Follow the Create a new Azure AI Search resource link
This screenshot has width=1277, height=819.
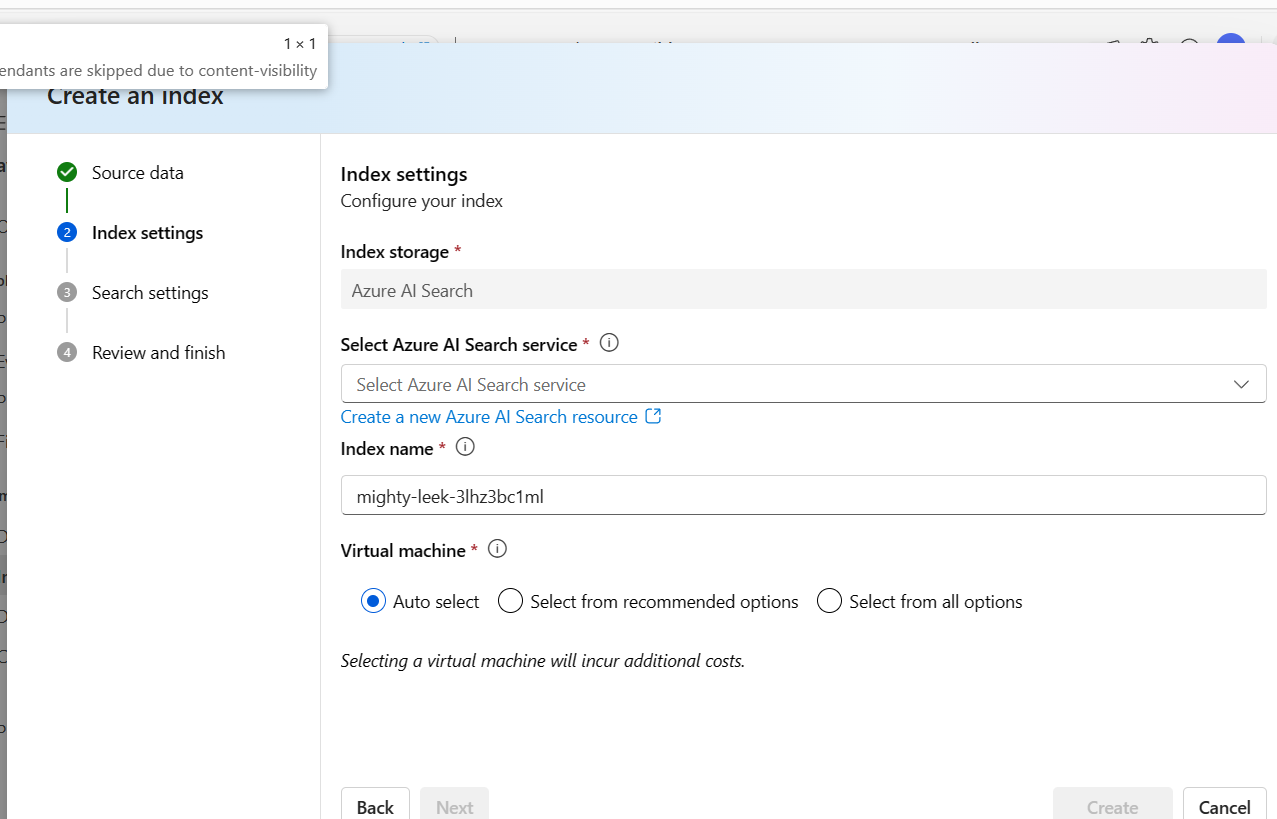tap(489, 416)
